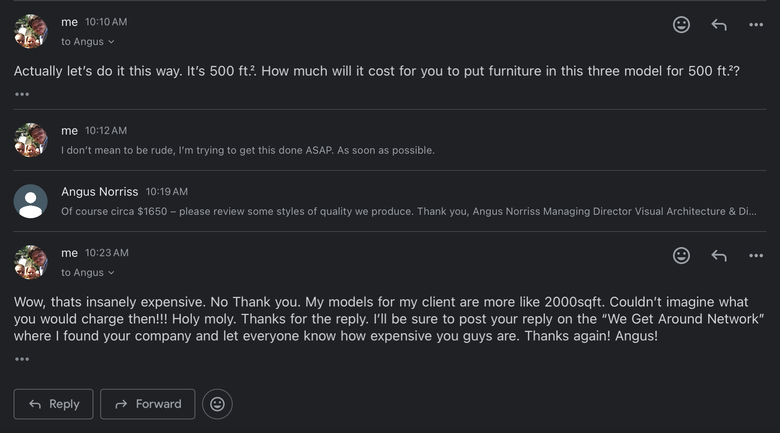Reply arrow on the 10:10 AM message

719,24
